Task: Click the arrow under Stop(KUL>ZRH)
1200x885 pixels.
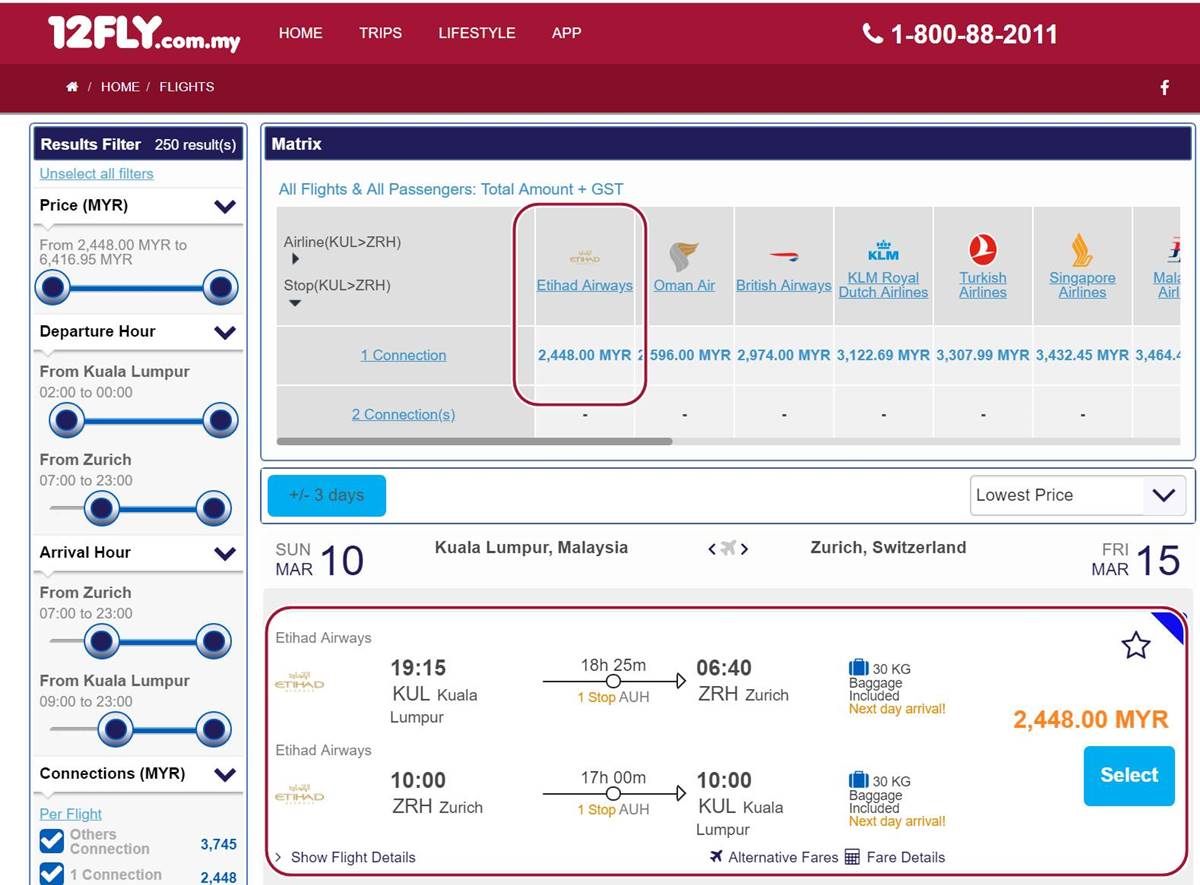Action: [x=295, y=303]
